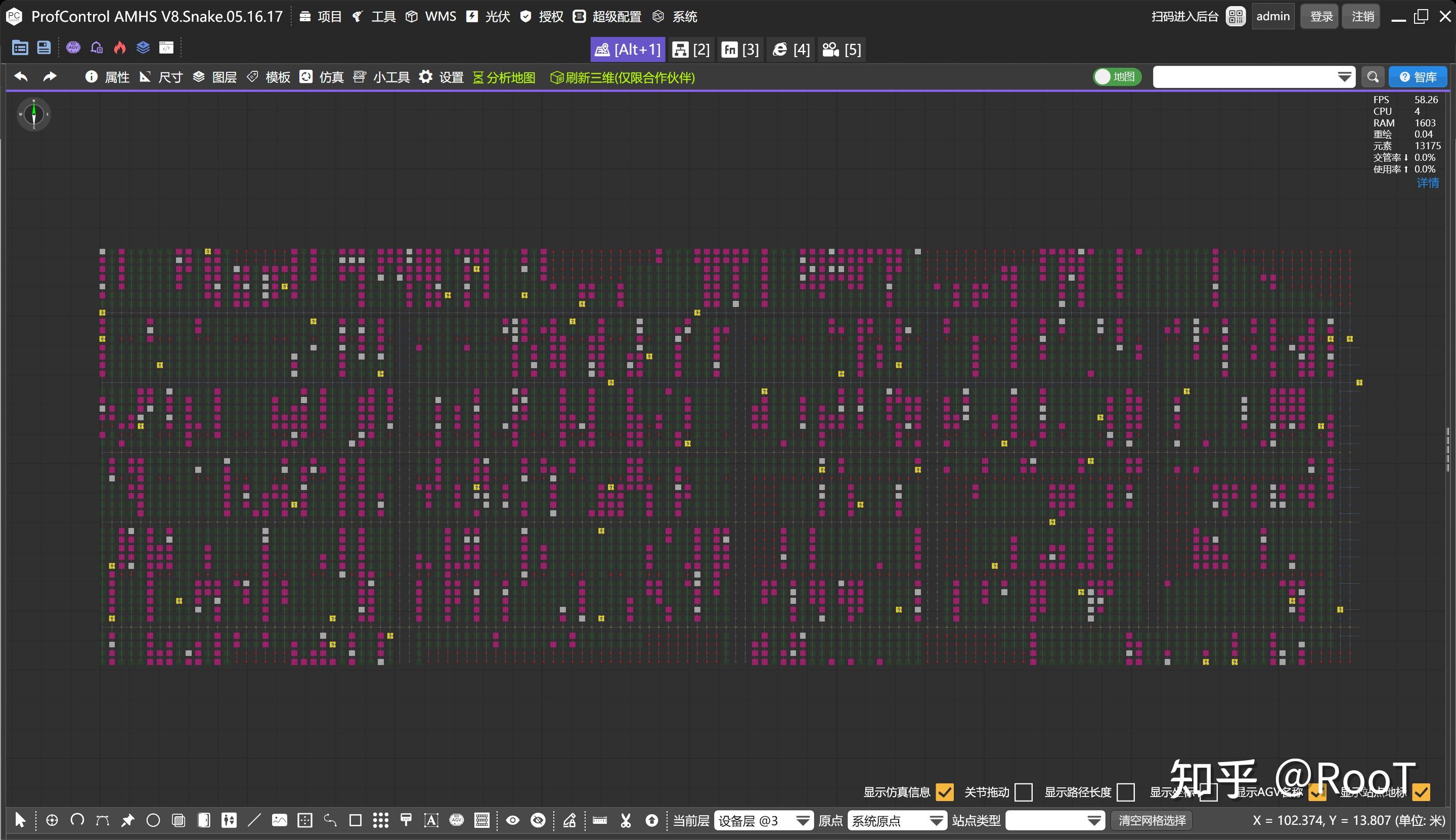Click the scissors cut tool
Screen dimensions: 1456x840
click(626, 820)
